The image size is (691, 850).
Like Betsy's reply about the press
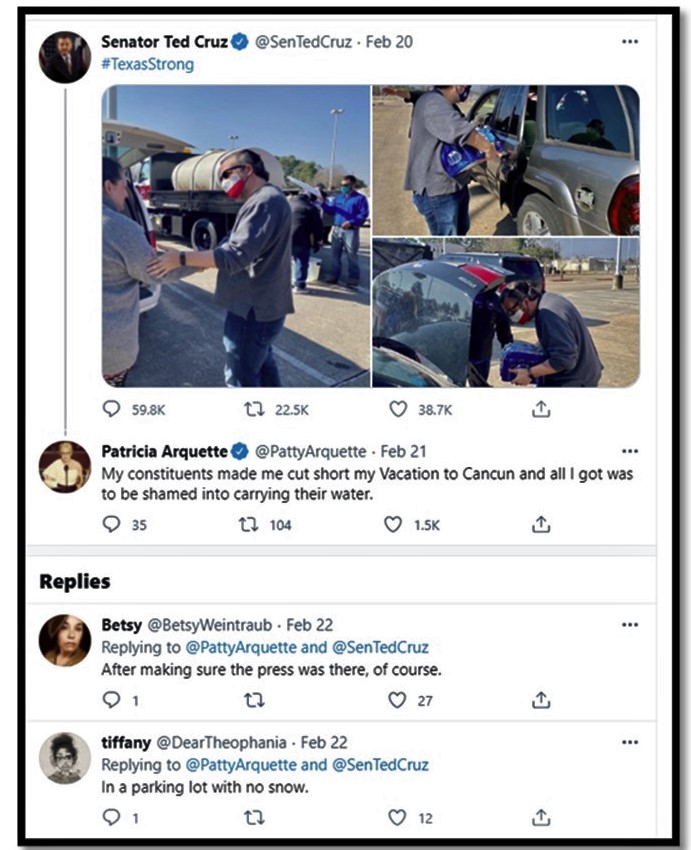tap(398, 700)
